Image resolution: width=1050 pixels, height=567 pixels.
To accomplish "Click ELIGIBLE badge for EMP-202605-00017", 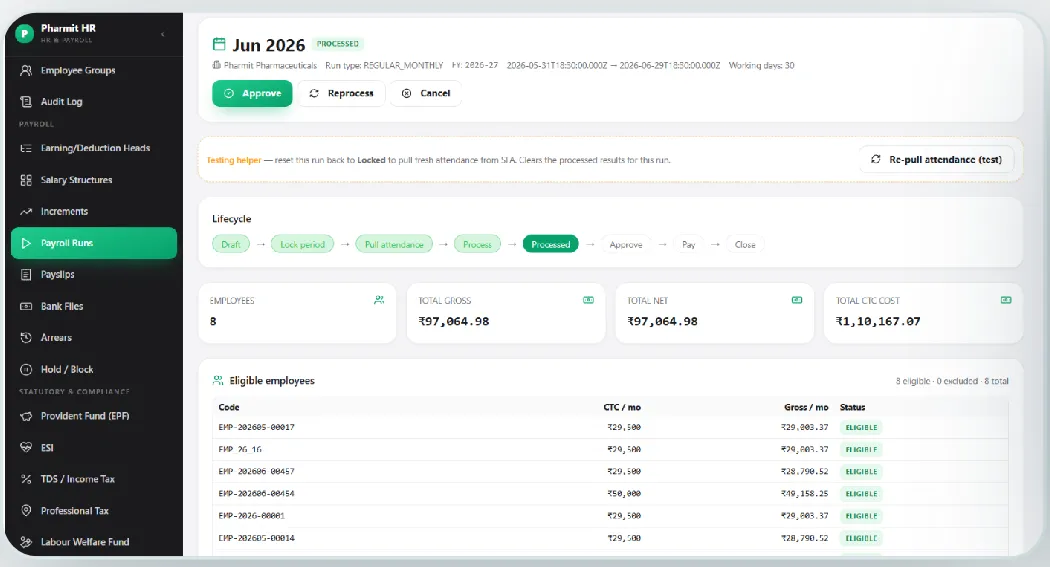I will (x=861, y=427).
